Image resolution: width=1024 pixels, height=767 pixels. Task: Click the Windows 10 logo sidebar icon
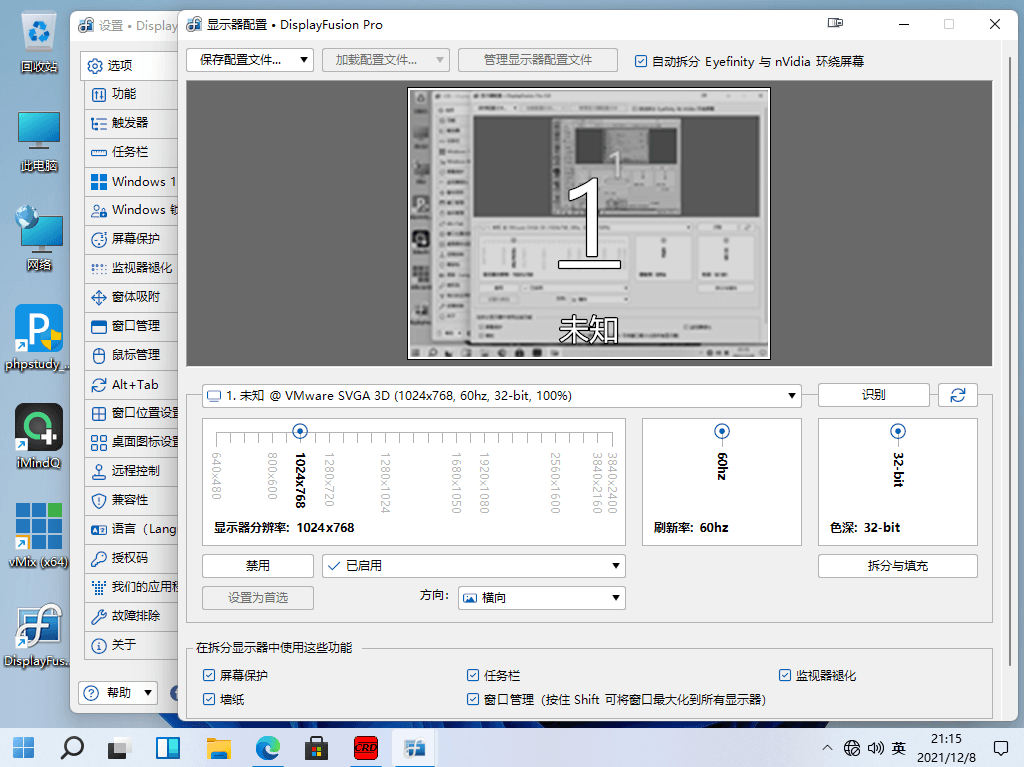[99, 182]
